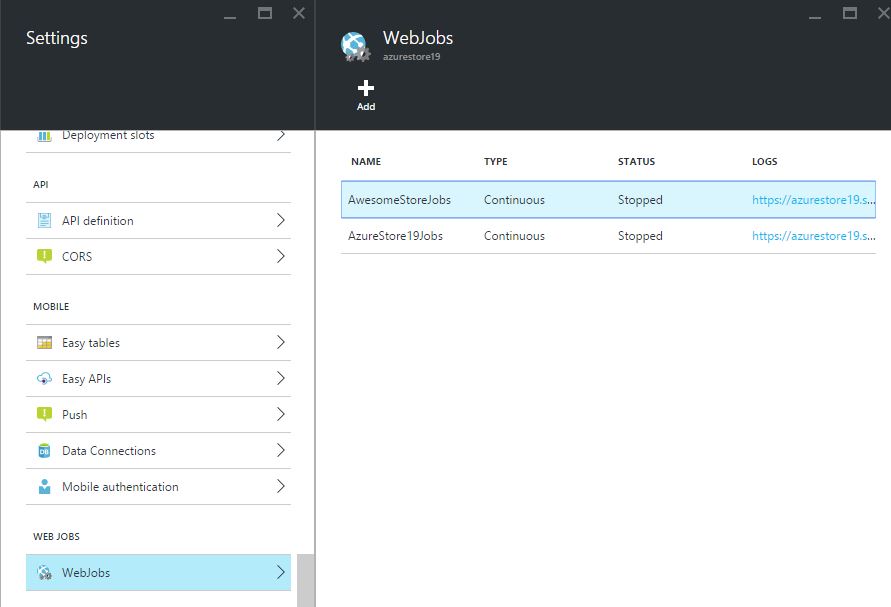
Task: Click the green CORS icon
Action: [44, 256]
